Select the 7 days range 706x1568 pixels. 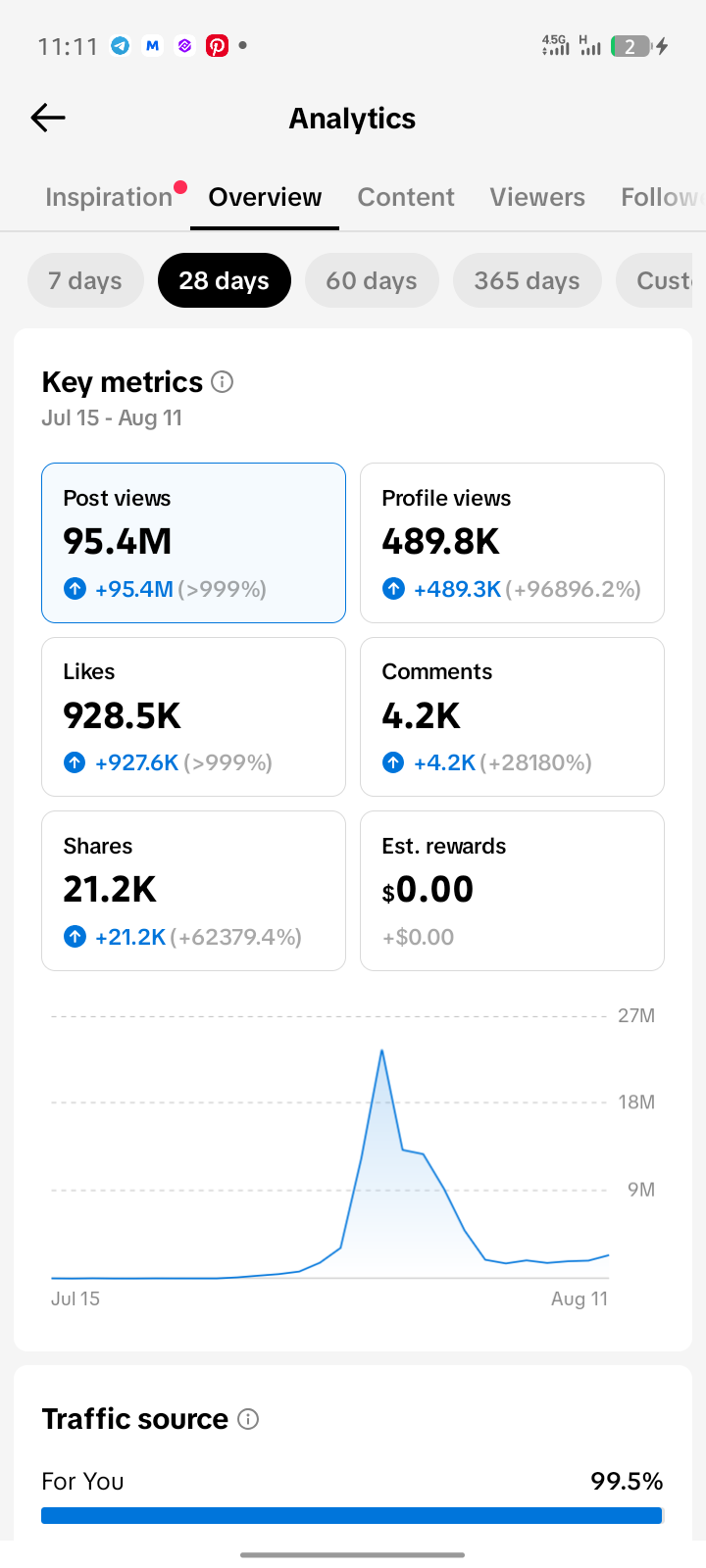point(85,280)
